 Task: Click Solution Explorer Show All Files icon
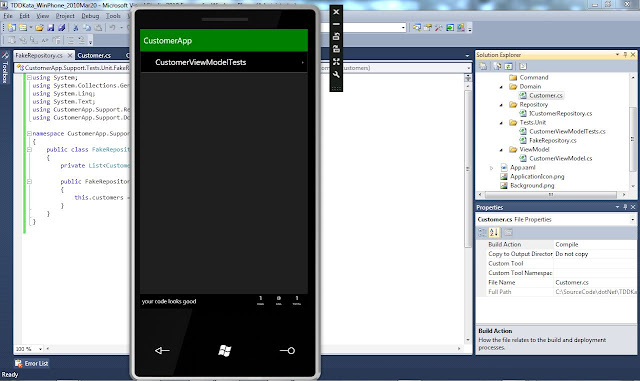tap(498, 66)
